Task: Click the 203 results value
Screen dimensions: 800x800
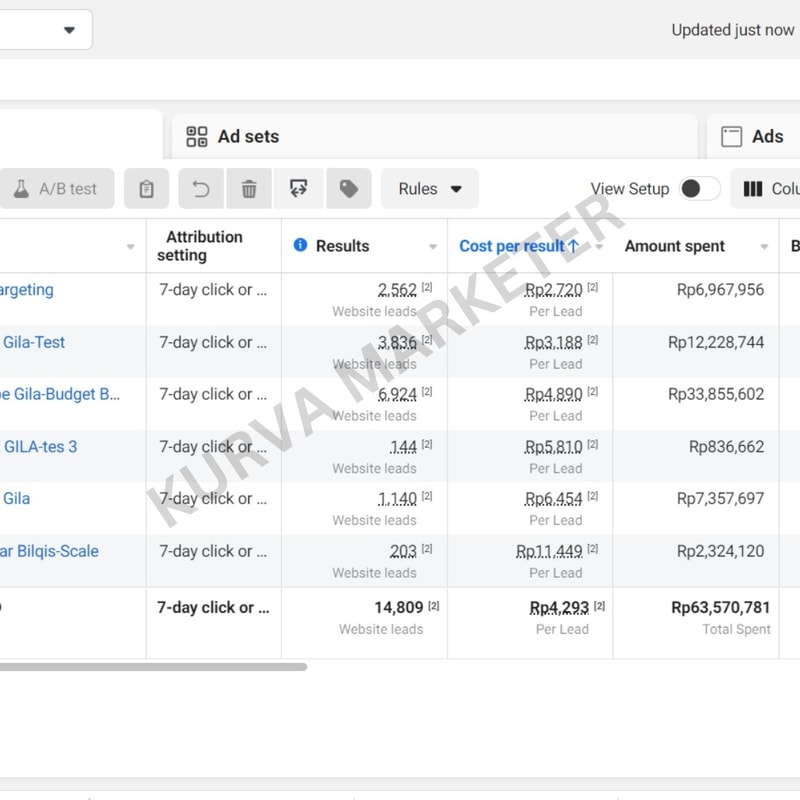Action: (x=403, y=552)
